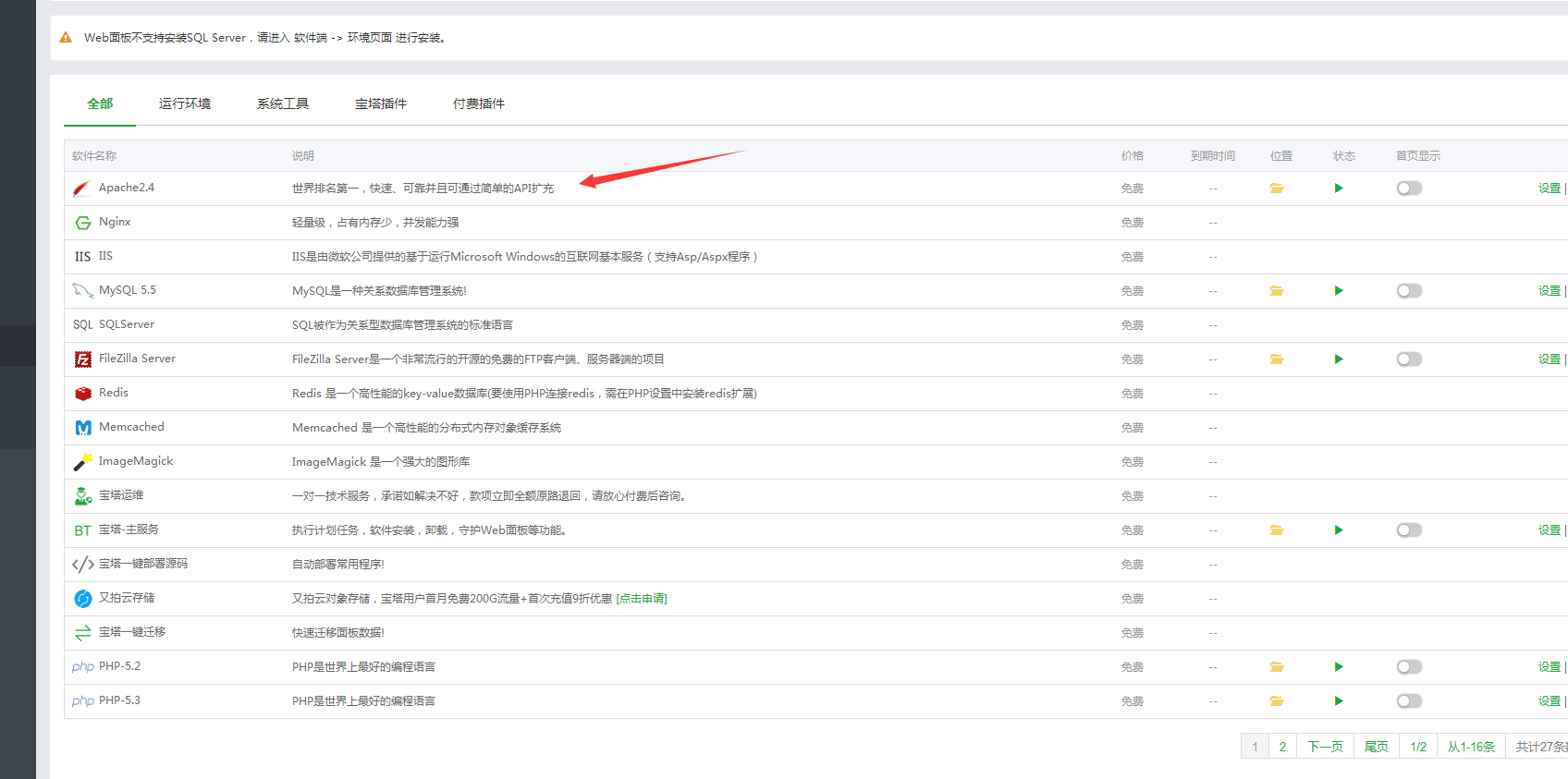Click the MySQL 5.5 green status play icon
This screenshot has width=1568, height=779.
(1339, 291)
